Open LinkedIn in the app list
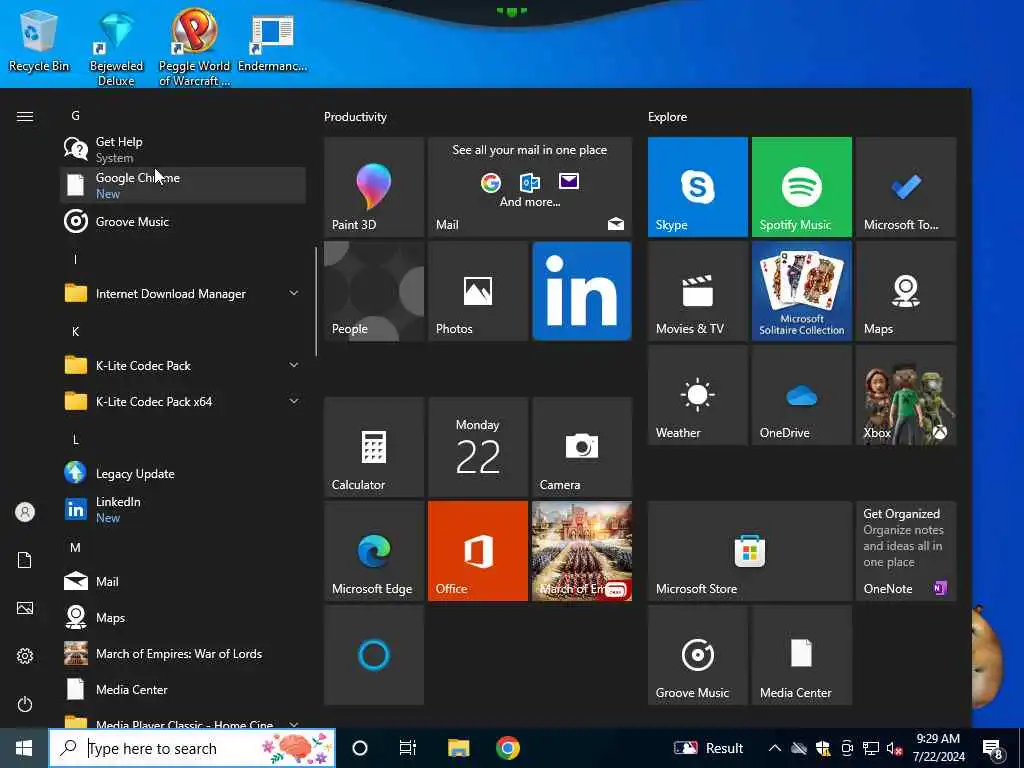The width and height of the screenshot is (1024, 768). [x=183, y=509]
